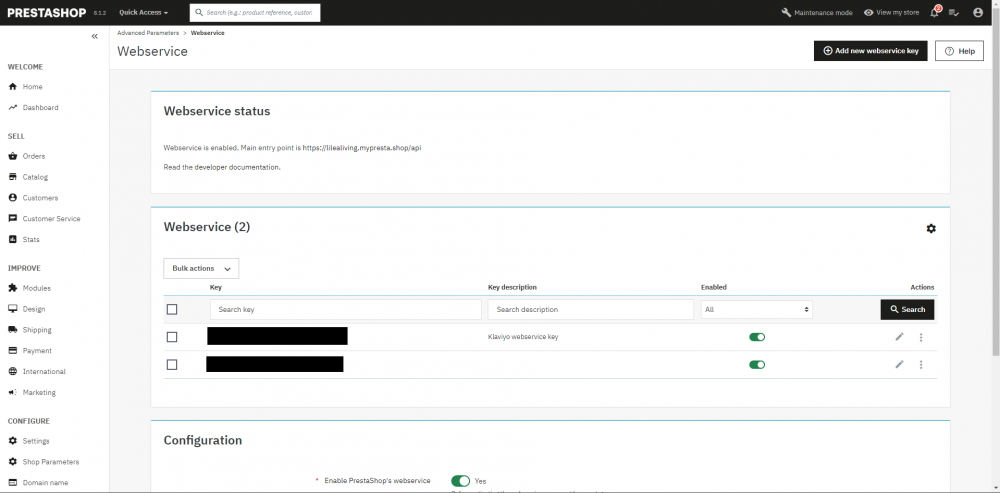1000x493 pixels.
Task: Open Shop Parameters menu item
Action: [51, 462]
